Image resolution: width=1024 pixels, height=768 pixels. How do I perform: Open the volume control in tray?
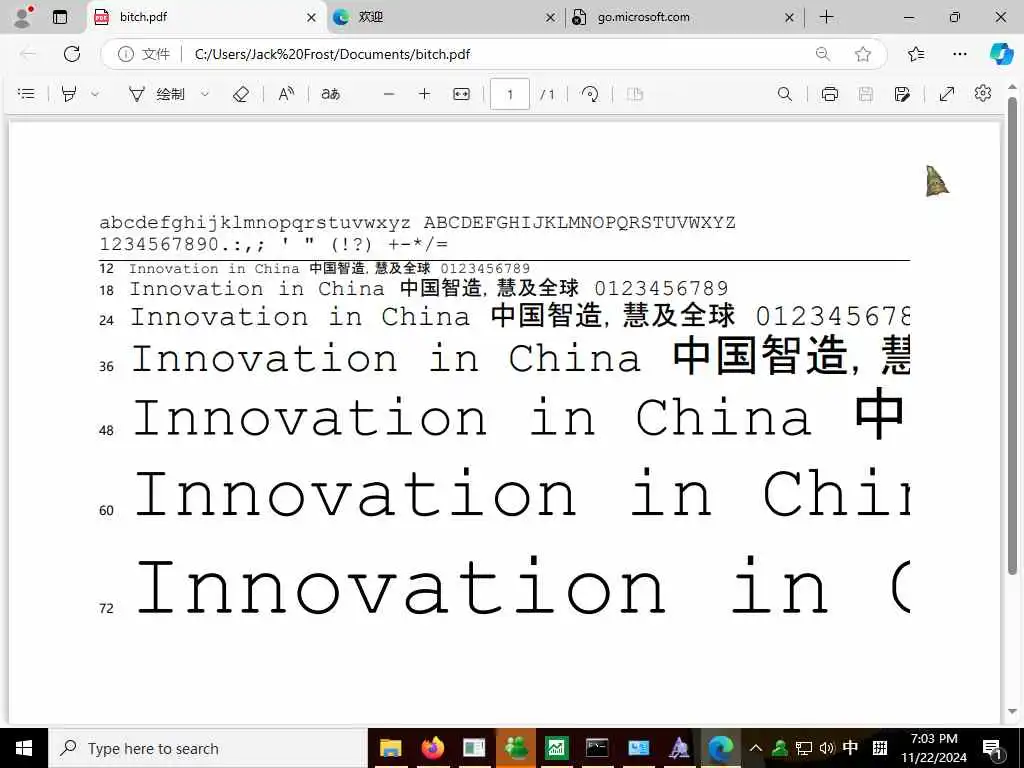click(827, 748)
